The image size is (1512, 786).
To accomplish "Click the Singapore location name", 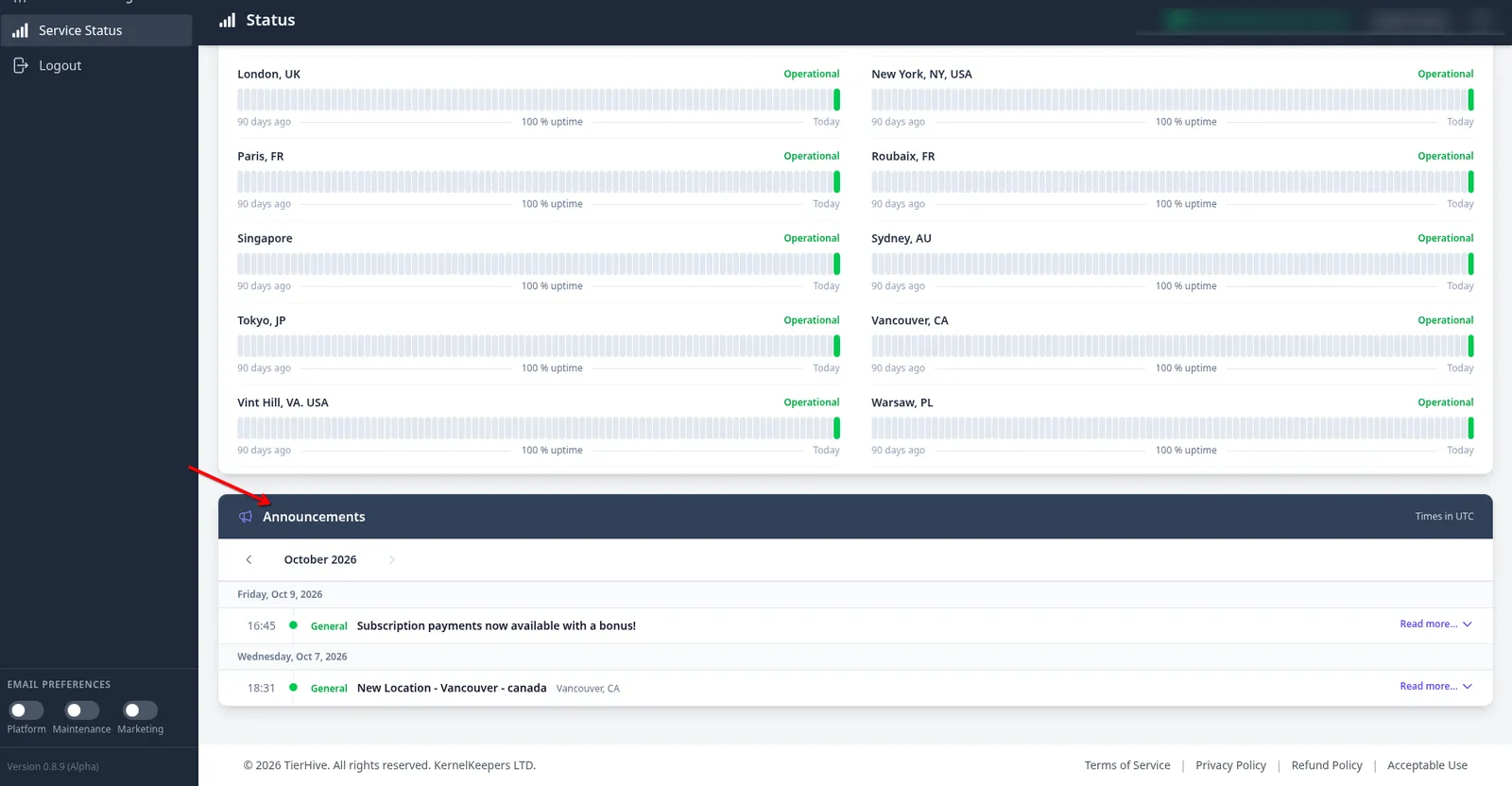I will coord(265,239).
